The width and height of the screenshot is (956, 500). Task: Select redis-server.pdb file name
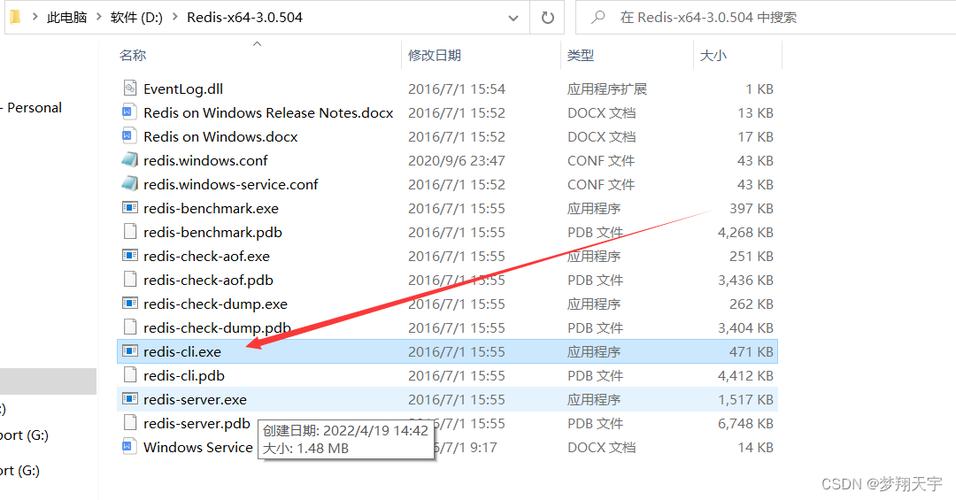click(x=197, y=423)
